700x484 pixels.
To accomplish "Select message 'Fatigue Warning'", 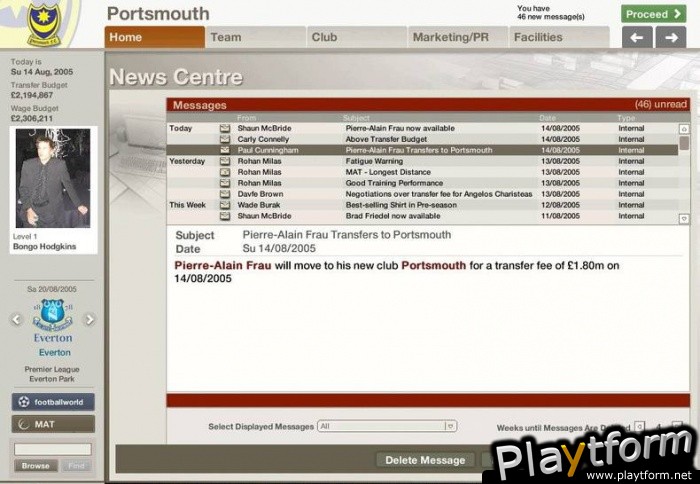I will point(374,161).
